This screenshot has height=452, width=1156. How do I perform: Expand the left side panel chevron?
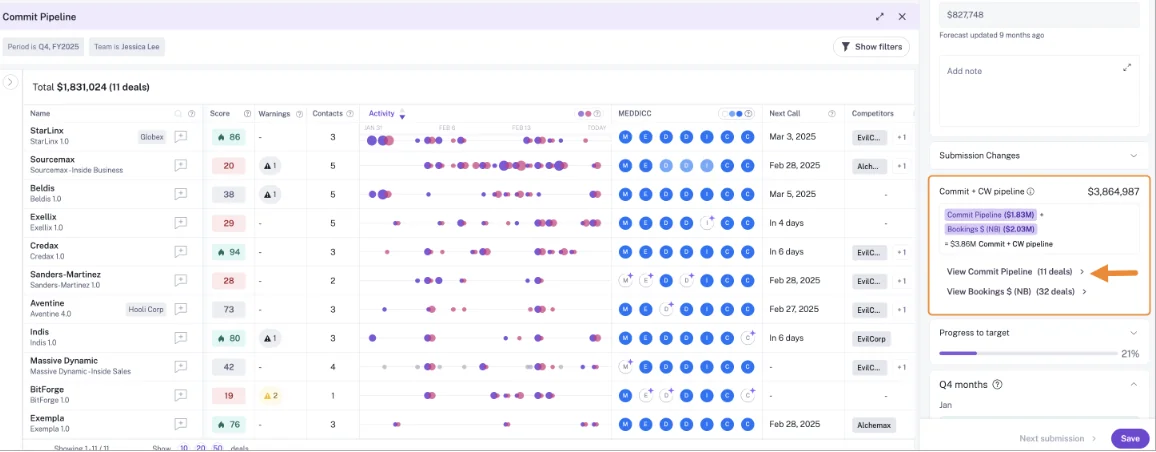[x=10, y=82]
